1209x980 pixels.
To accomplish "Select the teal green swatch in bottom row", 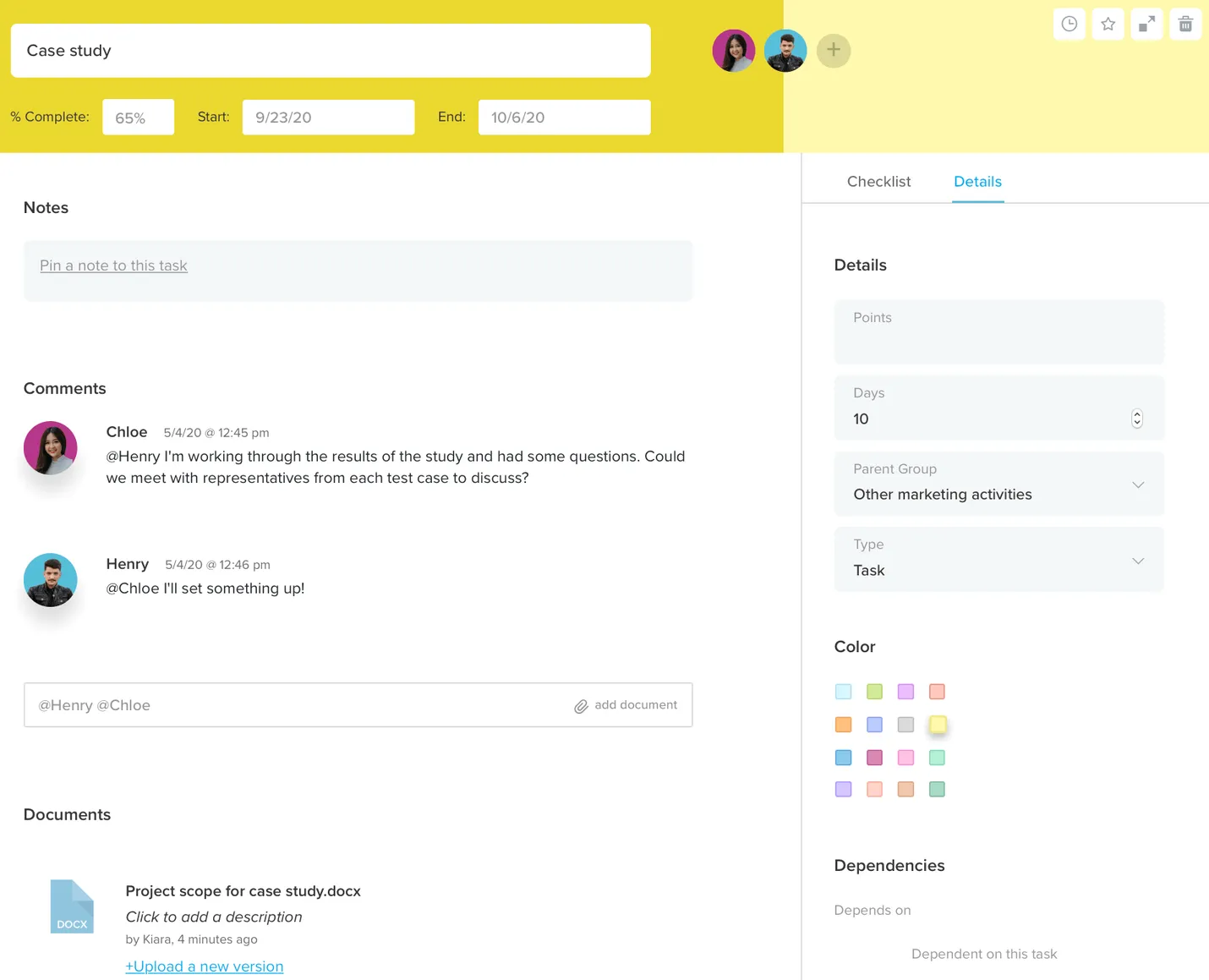I will [937, 789].
